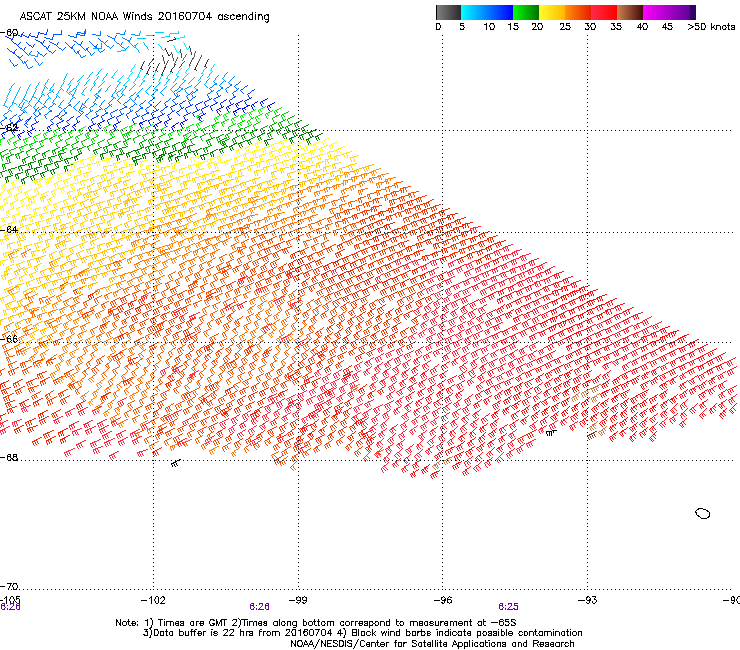The image size is (740, 650).
Task: Click the -102 longitude label
Action: tap(153, 600)
